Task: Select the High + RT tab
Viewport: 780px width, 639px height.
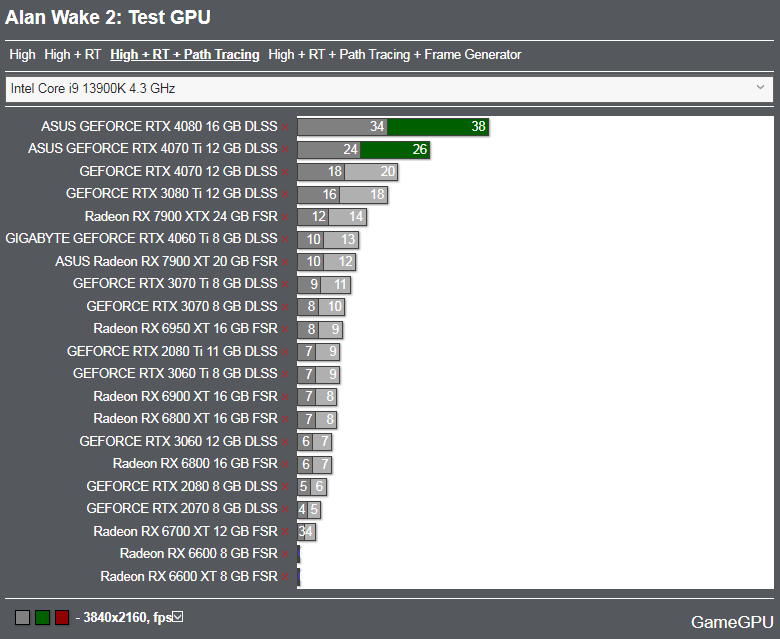Action: coord(73,55)
